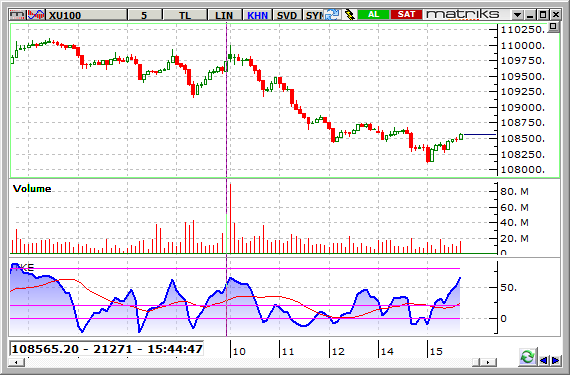Viewport: 570px width, 375px height.
Task: Click the 50 level on the TKE axis
Action: pos(508,288)
